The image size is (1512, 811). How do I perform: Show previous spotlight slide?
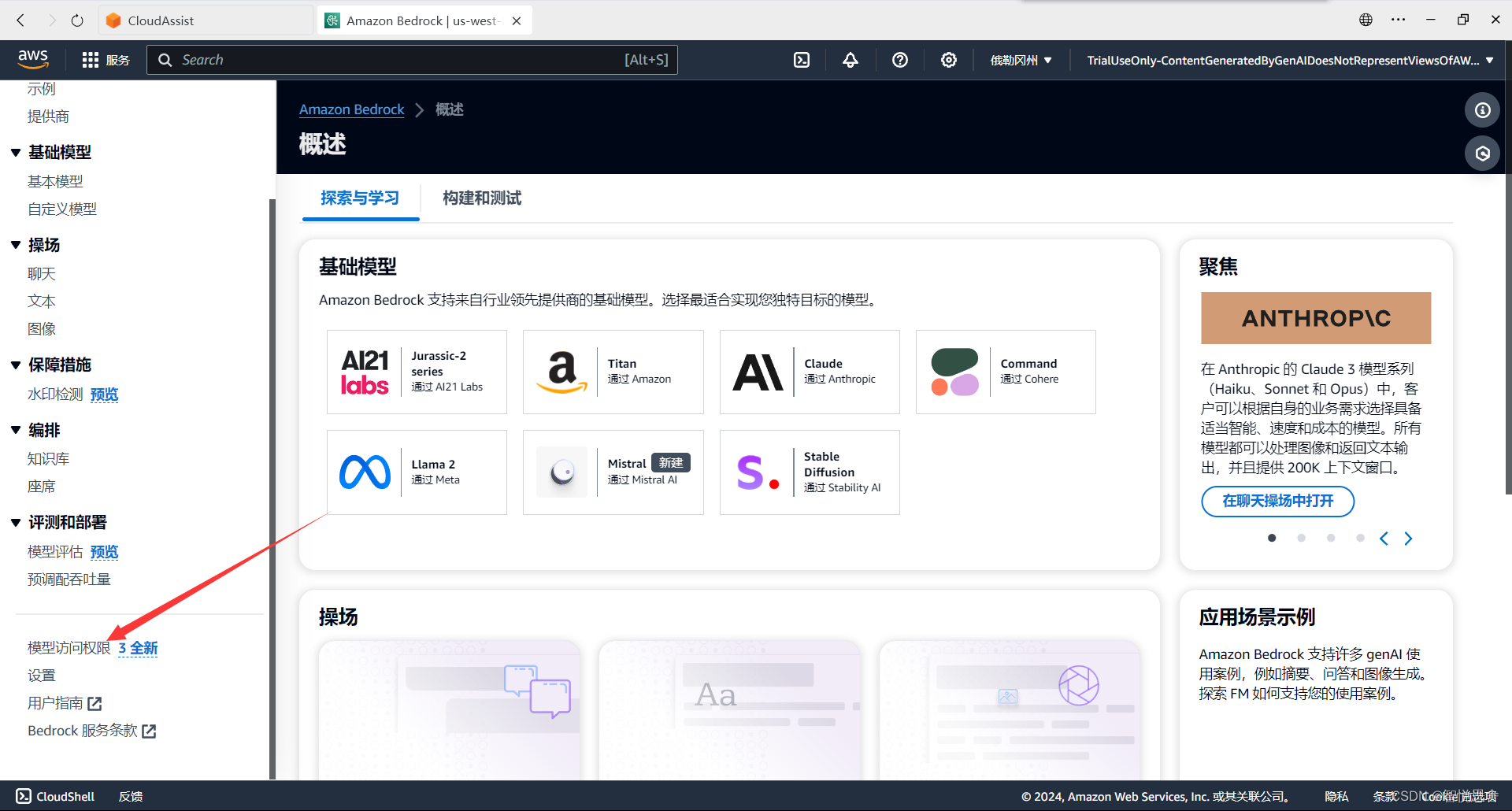tap(1384, 539)
